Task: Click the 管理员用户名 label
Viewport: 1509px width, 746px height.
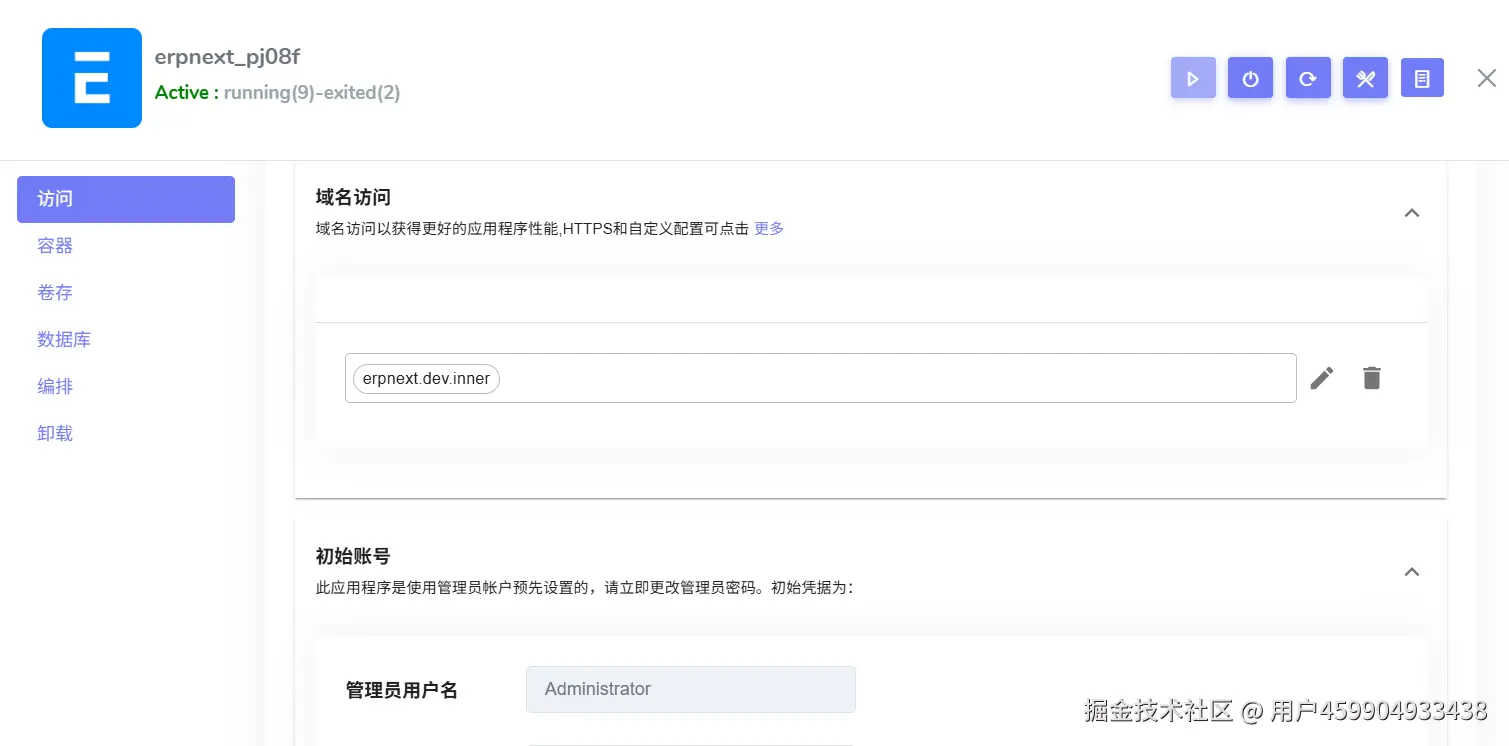Action: [x=402, y=690]
